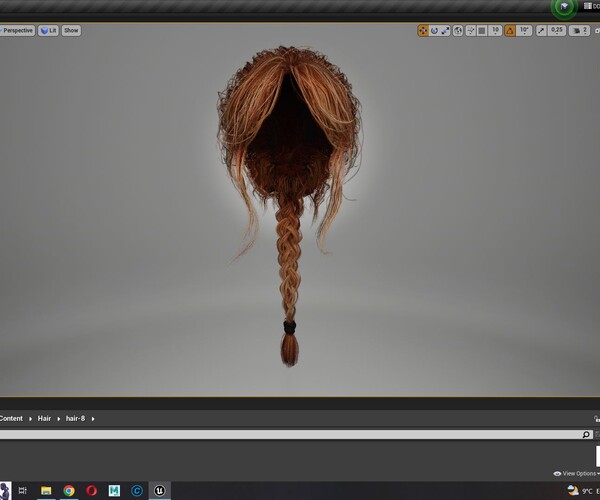Open File Explorer from taskbar

[46, 490]
